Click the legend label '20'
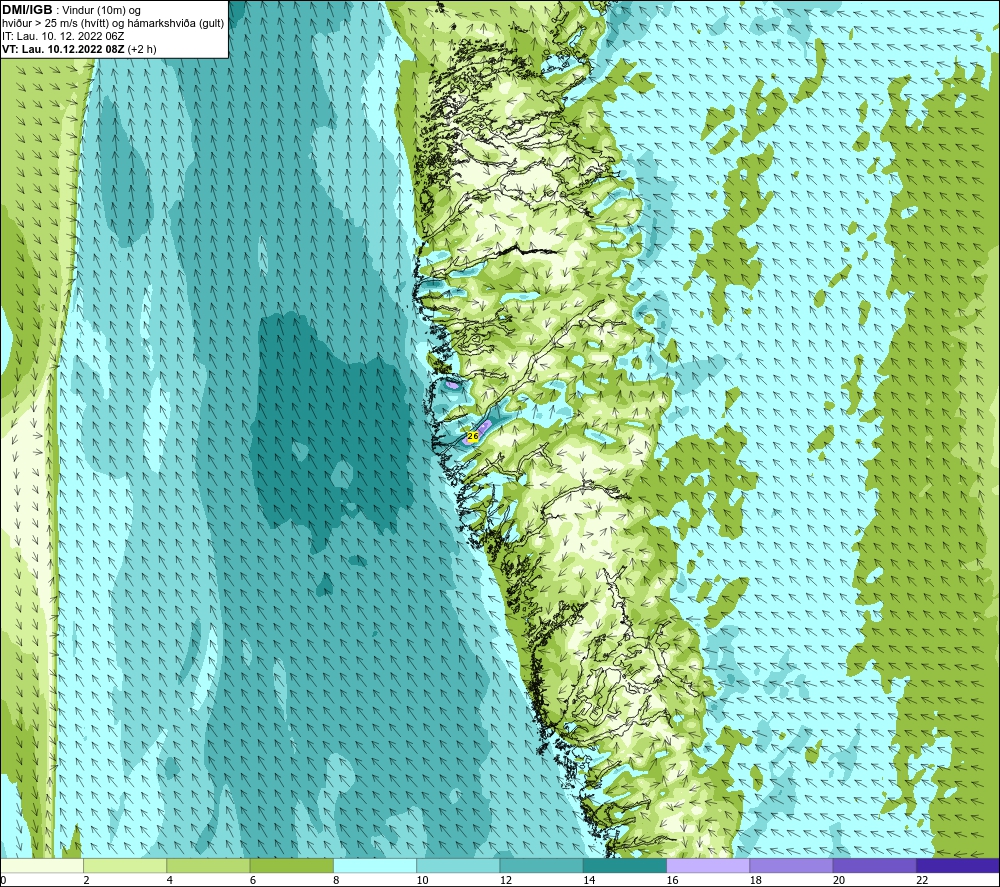The width and height of the screenshot is (1000, 887). tap(839, 880)
